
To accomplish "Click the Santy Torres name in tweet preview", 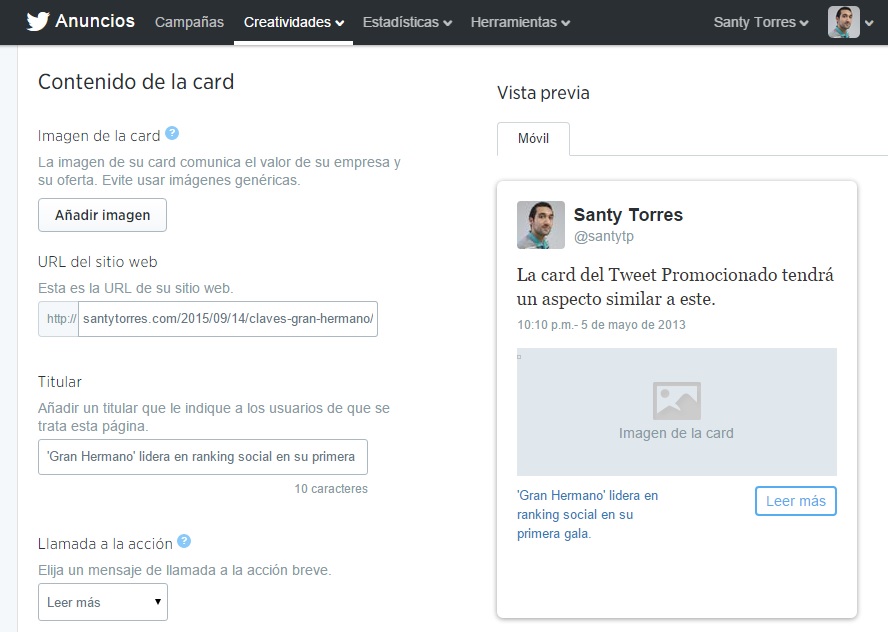I will (x=628, y=215).
